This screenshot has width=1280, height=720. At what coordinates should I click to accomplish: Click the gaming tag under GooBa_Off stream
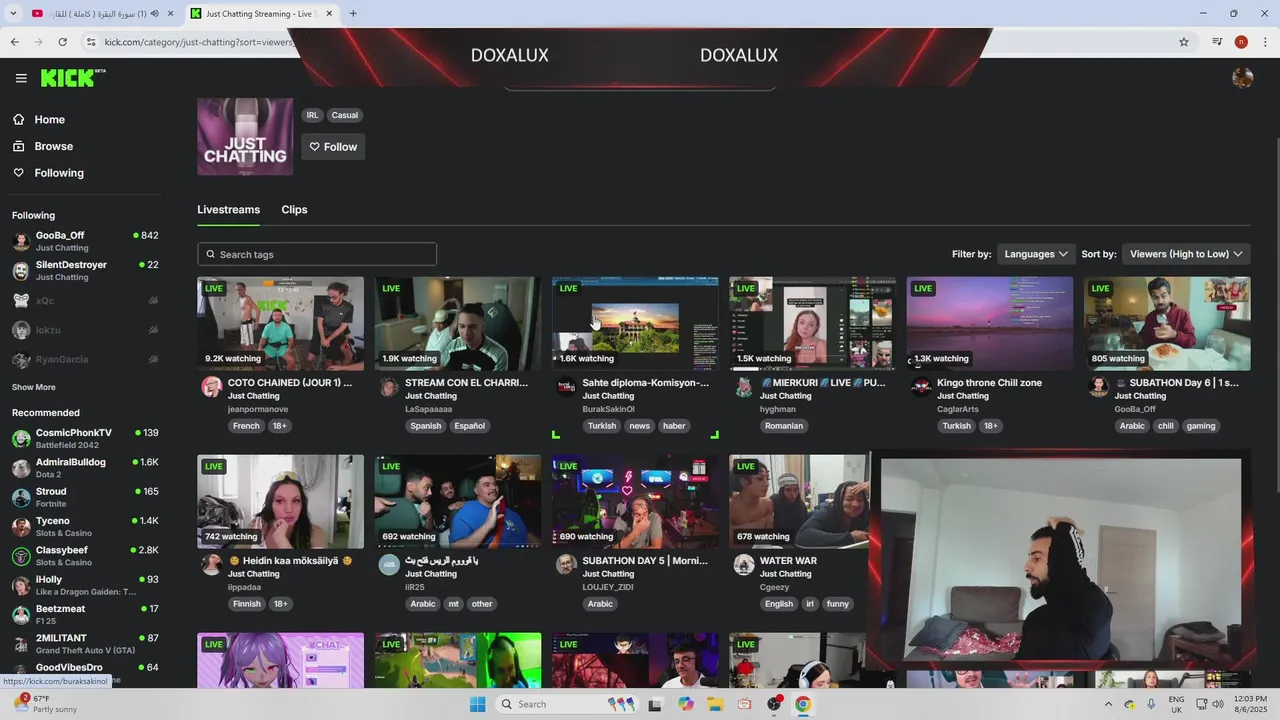pos(1201,426)
